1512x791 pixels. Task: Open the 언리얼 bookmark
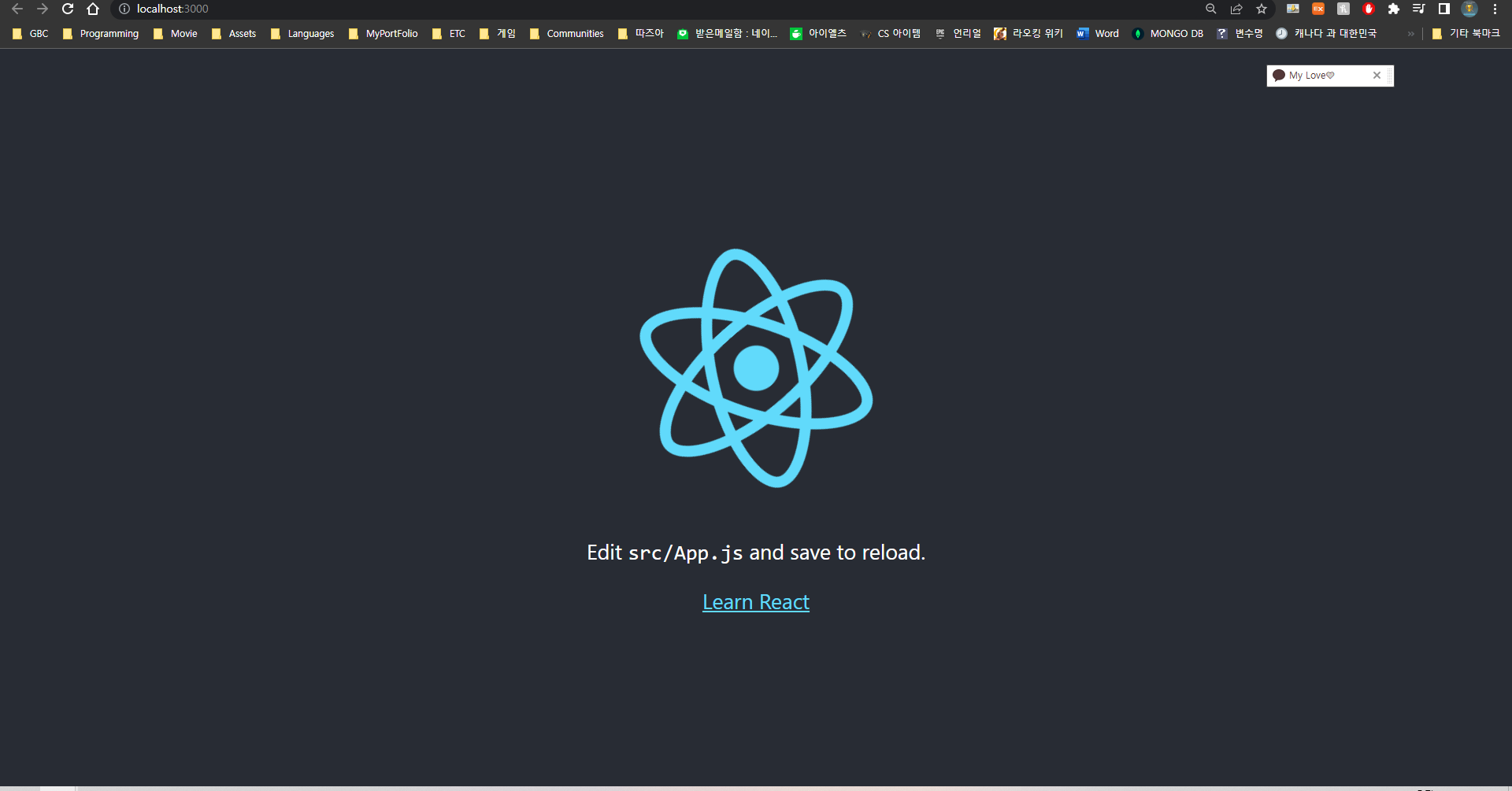coord(958,34)
